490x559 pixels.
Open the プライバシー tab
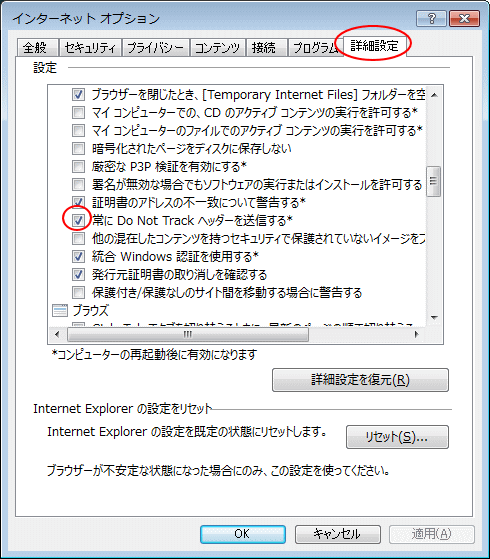click(x=155, y=47)
